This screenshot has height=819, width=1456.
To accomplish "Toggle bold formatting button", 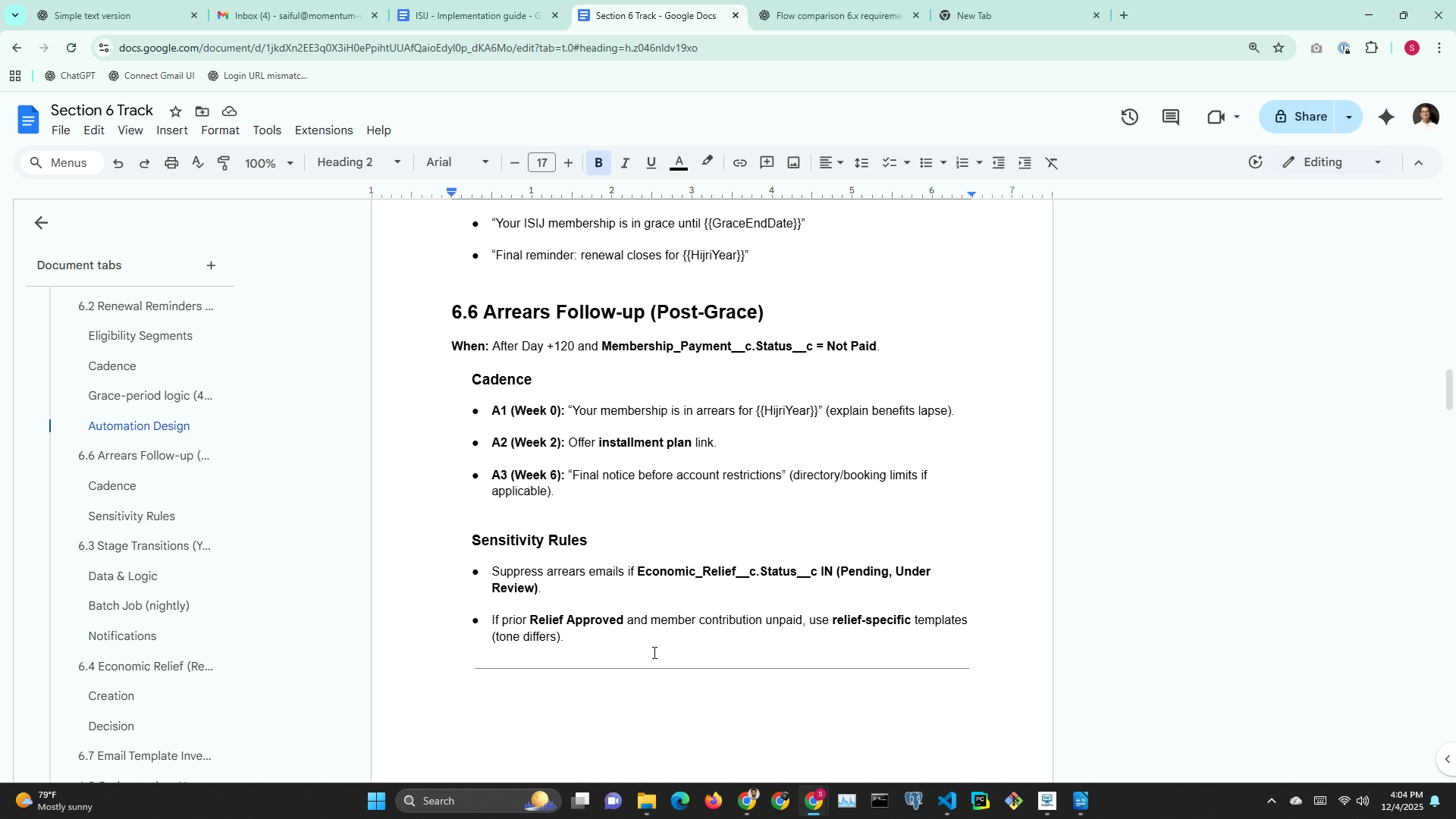I will tap(598, 163).
